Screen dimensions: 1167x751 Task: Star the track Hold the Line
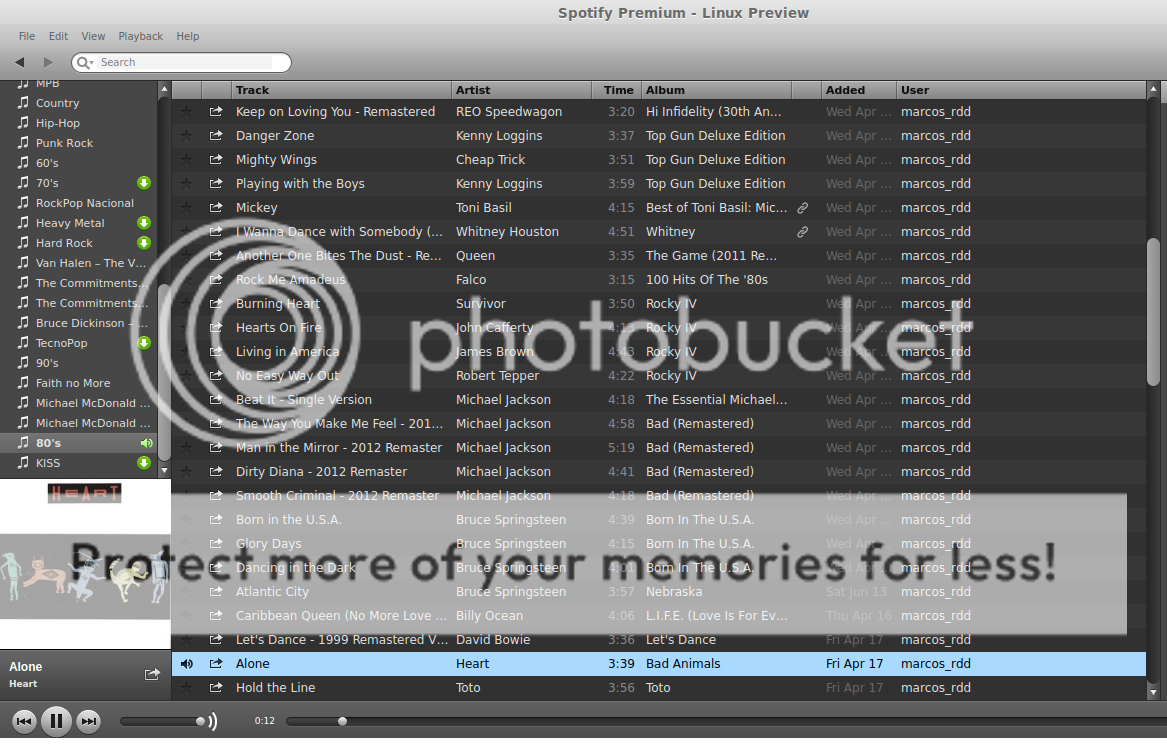pos(187,687)
